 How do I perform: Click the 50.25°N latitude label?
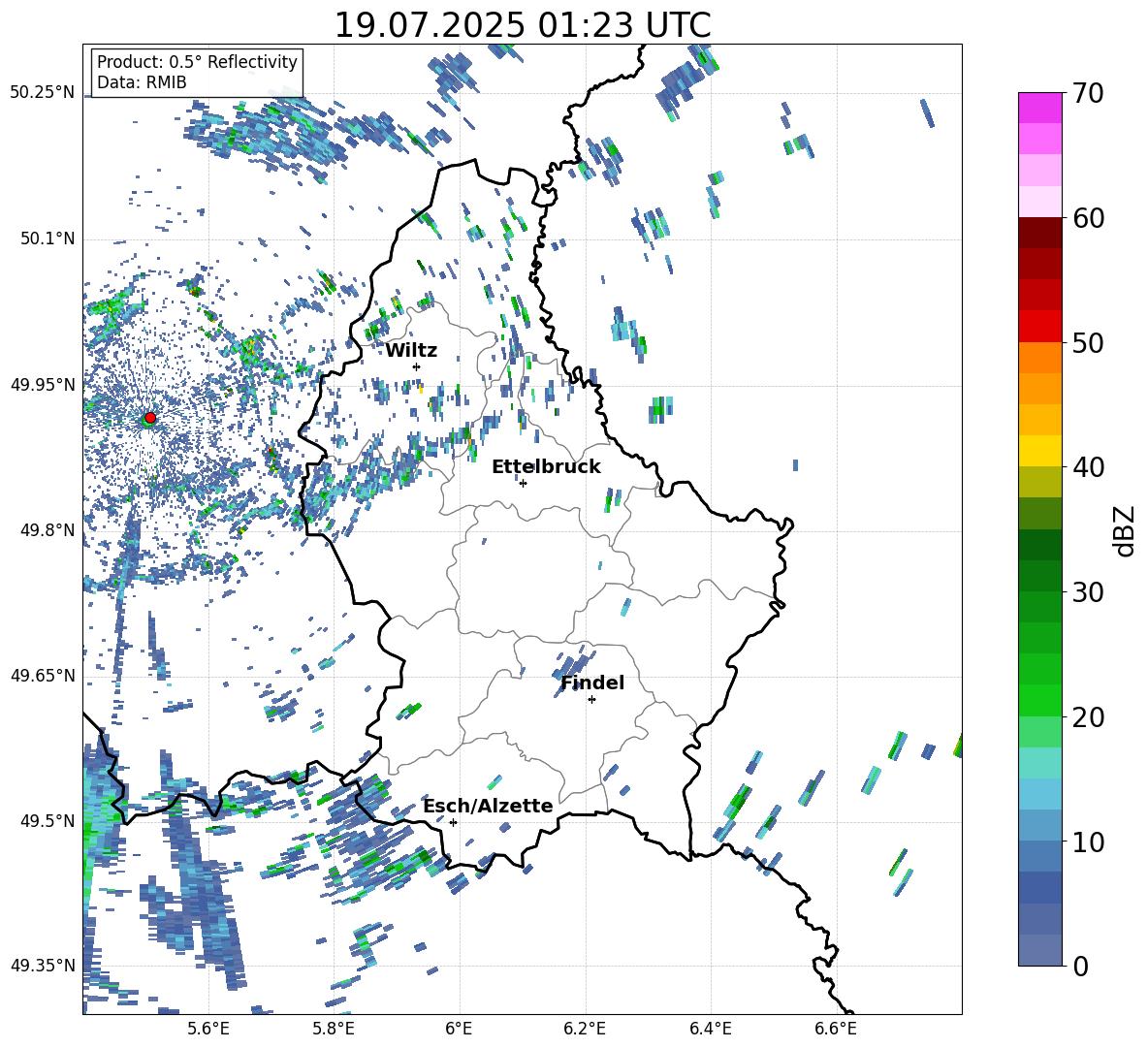[43, 93]
